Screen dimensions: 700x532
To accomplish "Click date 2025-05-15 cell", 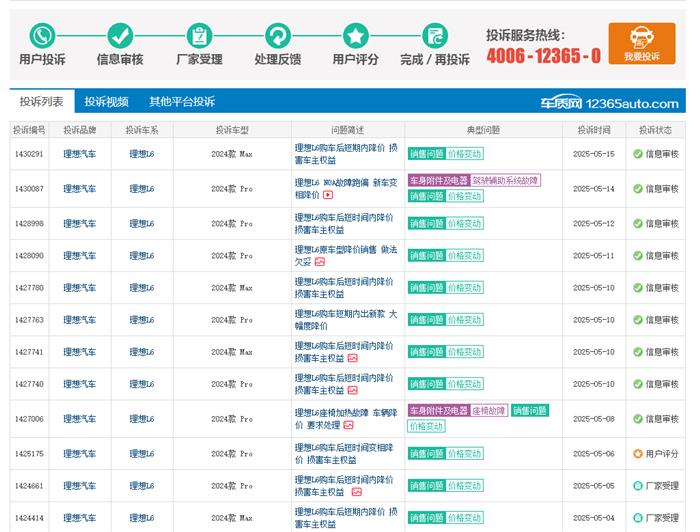I will 594,154.
